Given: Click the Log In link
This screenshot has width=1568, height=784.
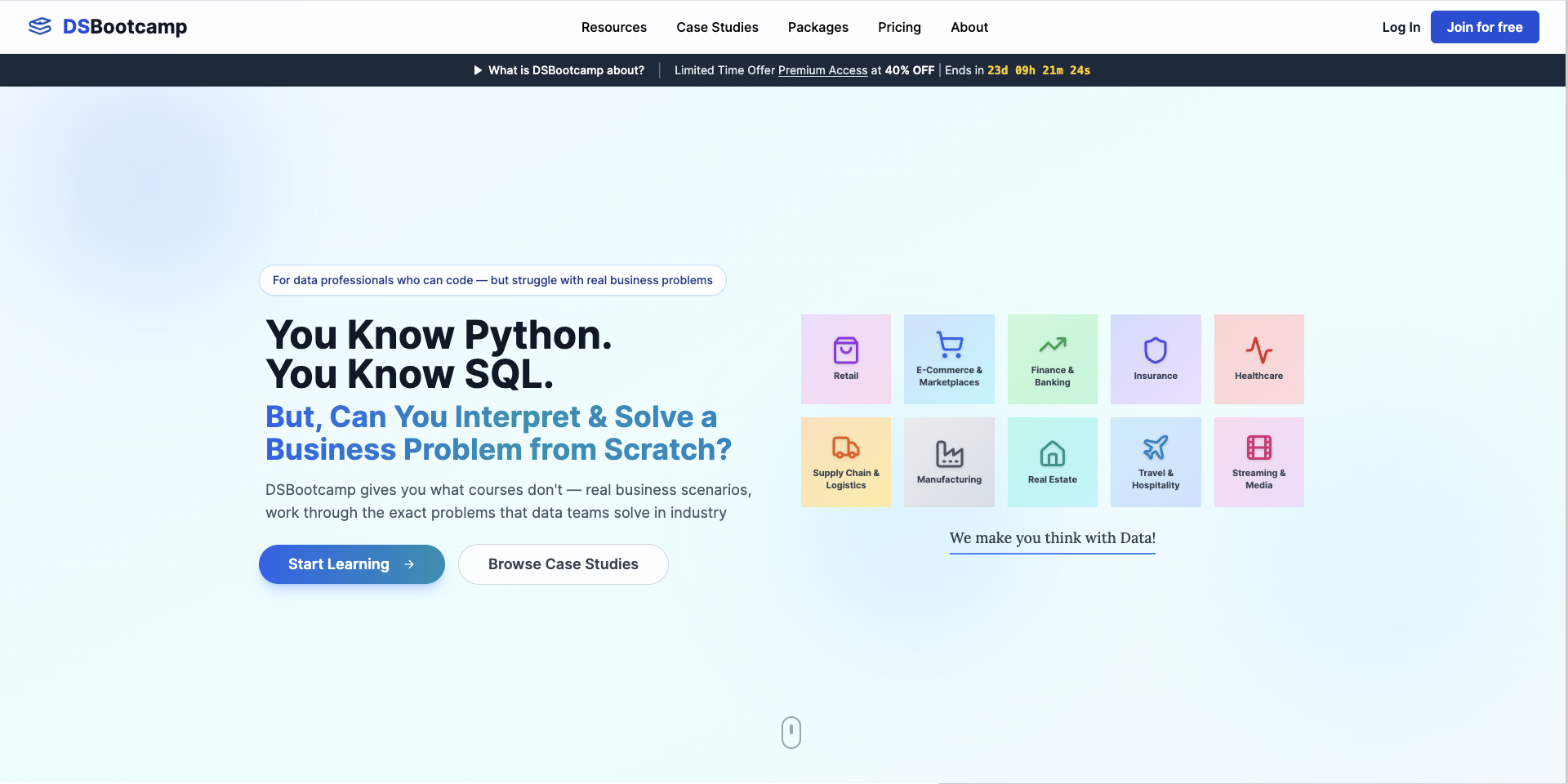Looking at the screenshot, I should click(1401, 27).
